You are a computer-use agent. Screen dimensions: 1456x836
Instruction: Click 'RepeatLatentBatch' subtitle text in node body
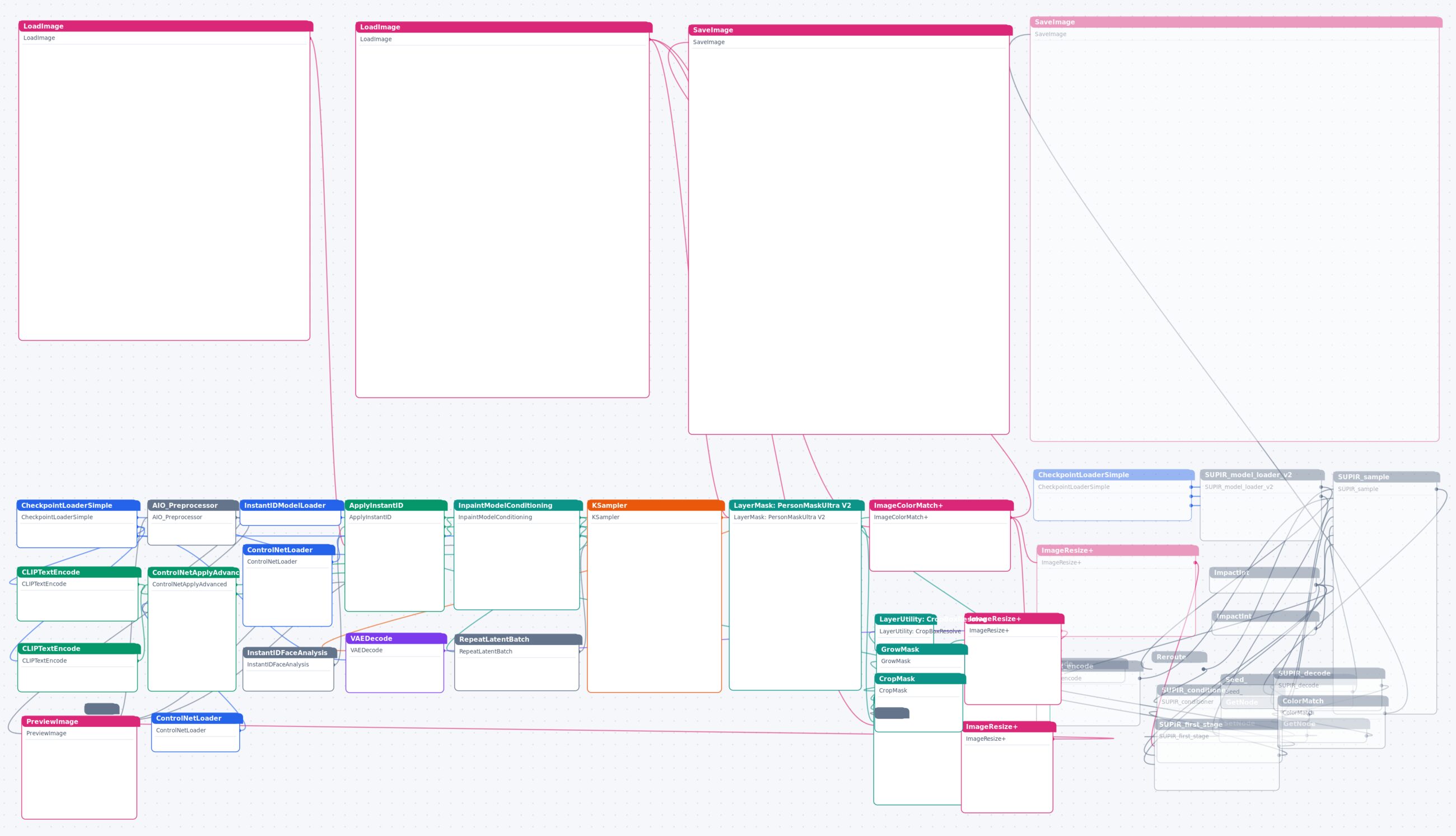(485, 652)
